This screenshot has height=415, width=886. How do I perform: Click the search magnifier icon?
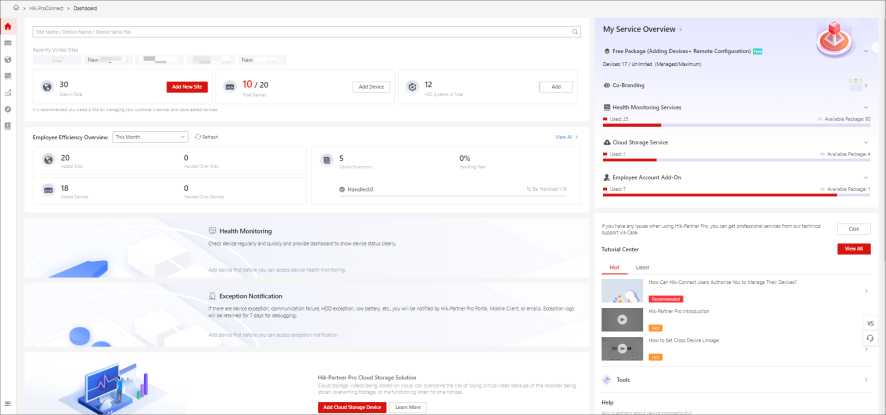pyautogui.click(x=576, y=31)
